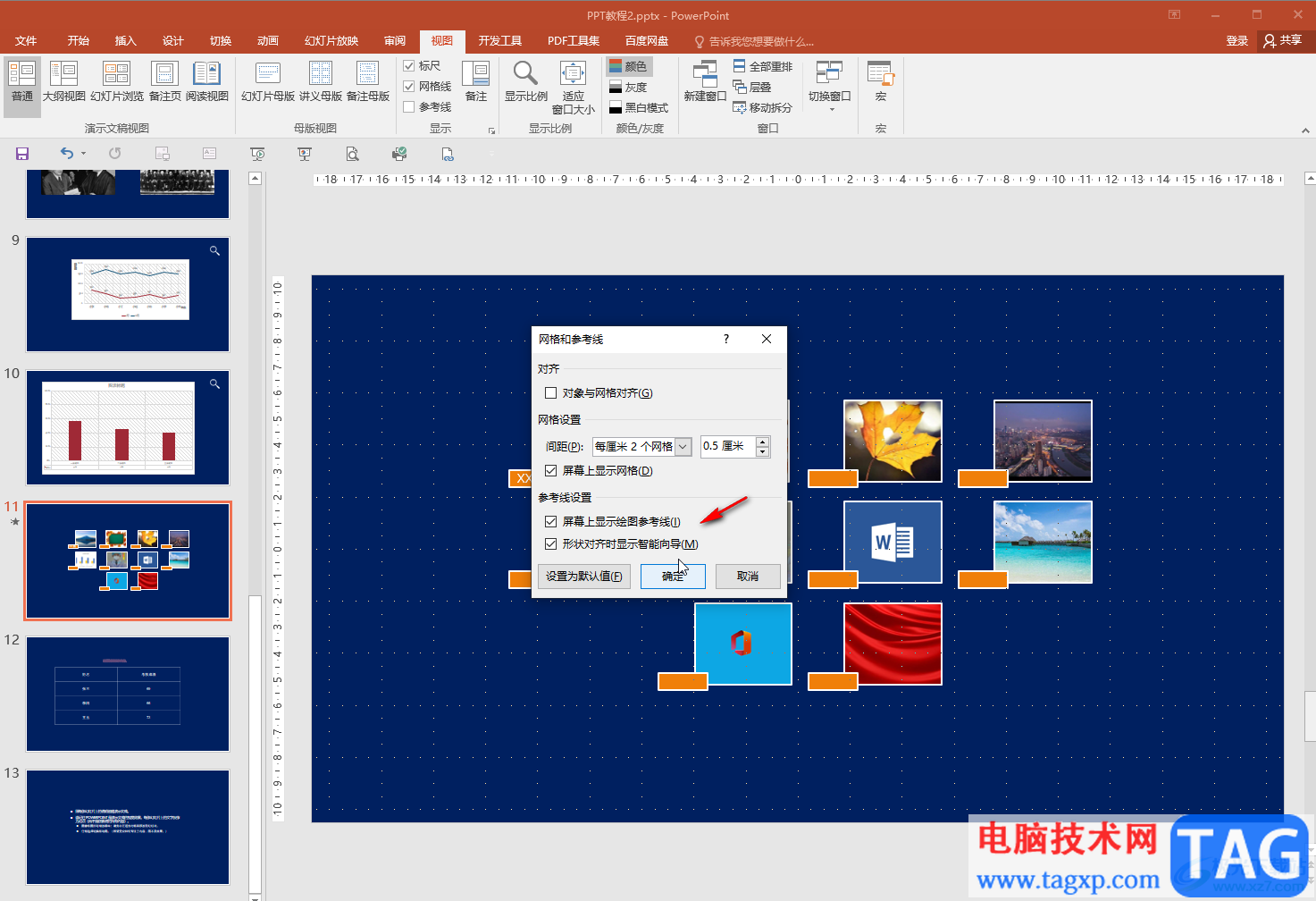This screenshot has width=1316, height=901.
Task: Click Sign in (登录)
Action: click(1237, 40)
